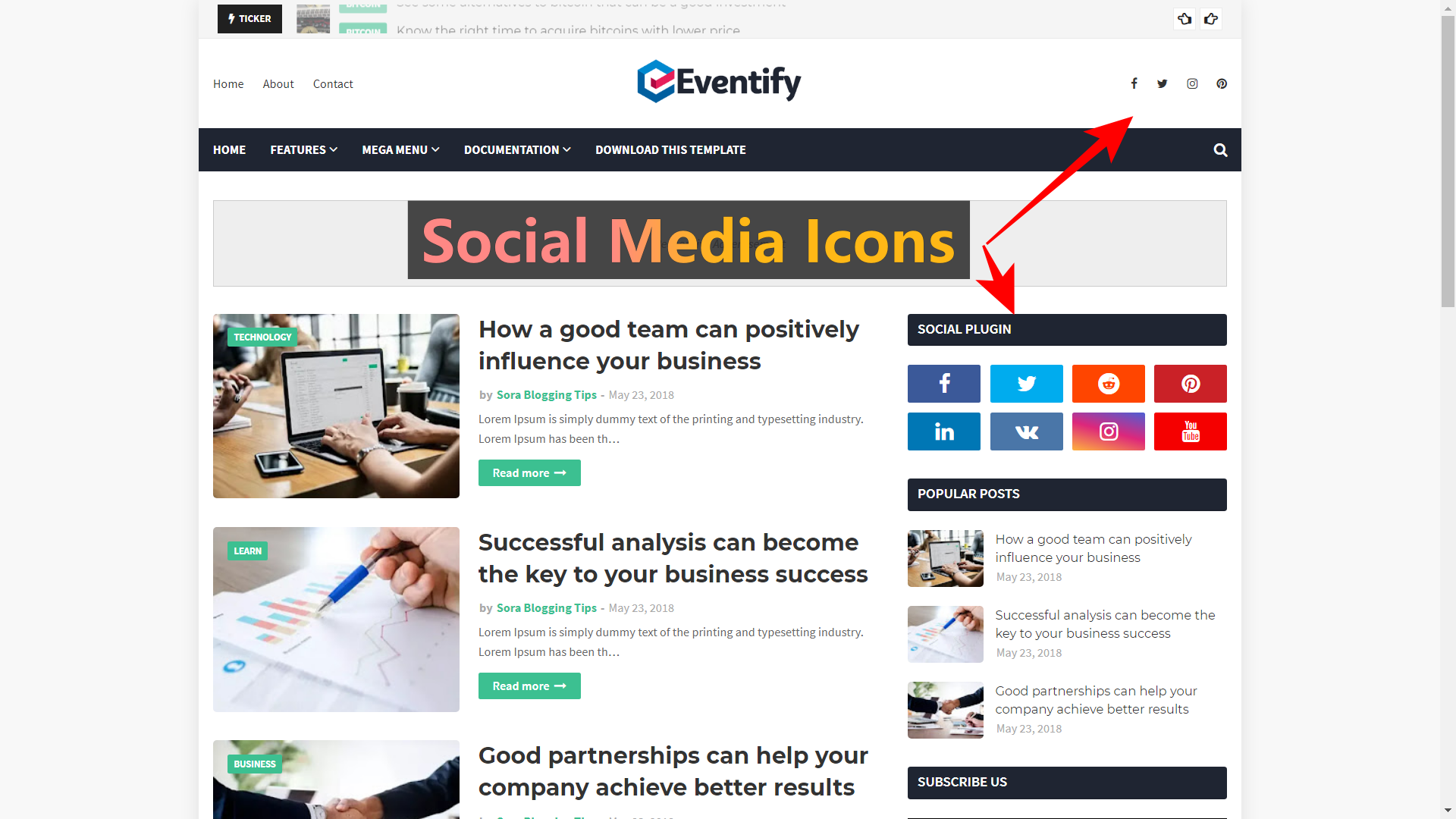Click the search icon in navigation bar
Image resolution: width=1456 pixels, height=819 pixels.
pyautogui.click(x=1221, y=150)
